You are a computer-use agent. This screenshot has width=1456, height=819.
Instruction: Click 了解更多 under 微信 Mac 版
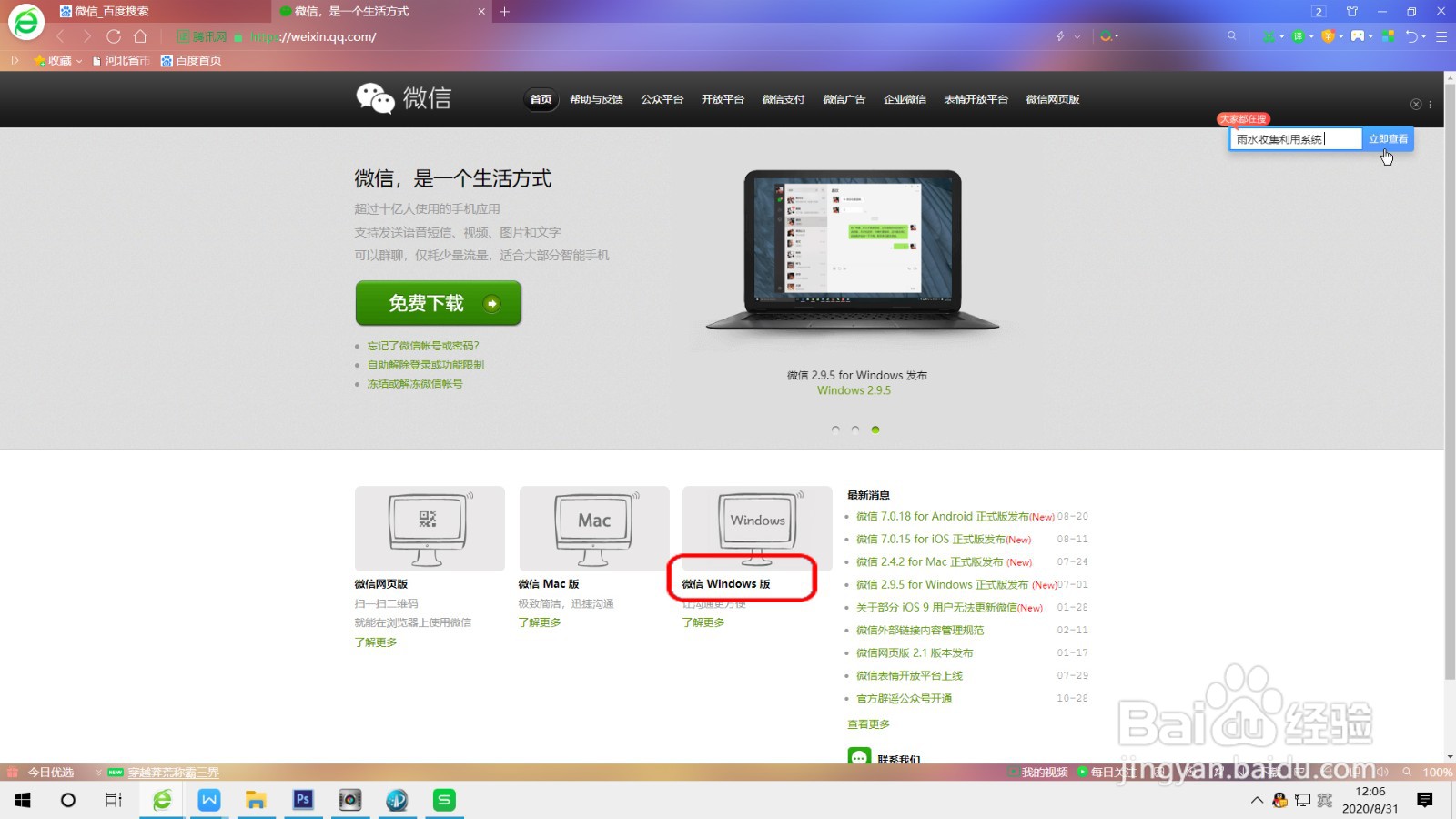point(540,622)
